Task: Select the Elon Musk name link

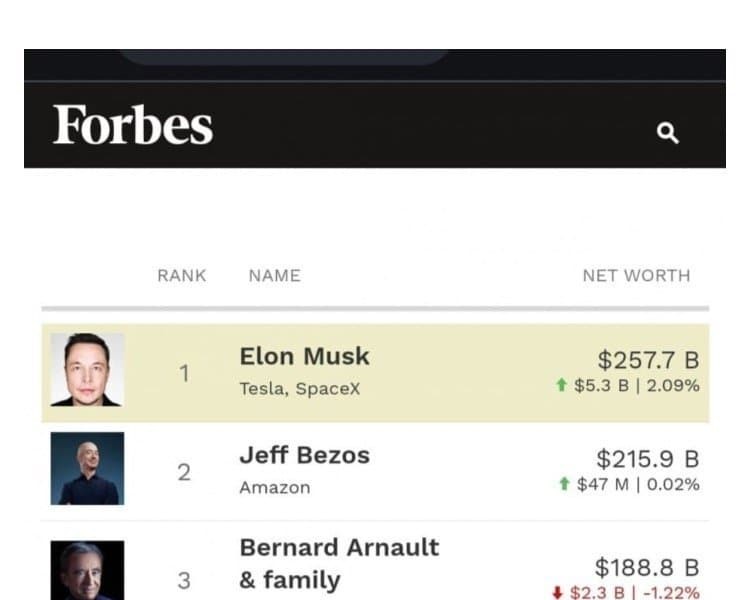Action: [x=304, y=357]
